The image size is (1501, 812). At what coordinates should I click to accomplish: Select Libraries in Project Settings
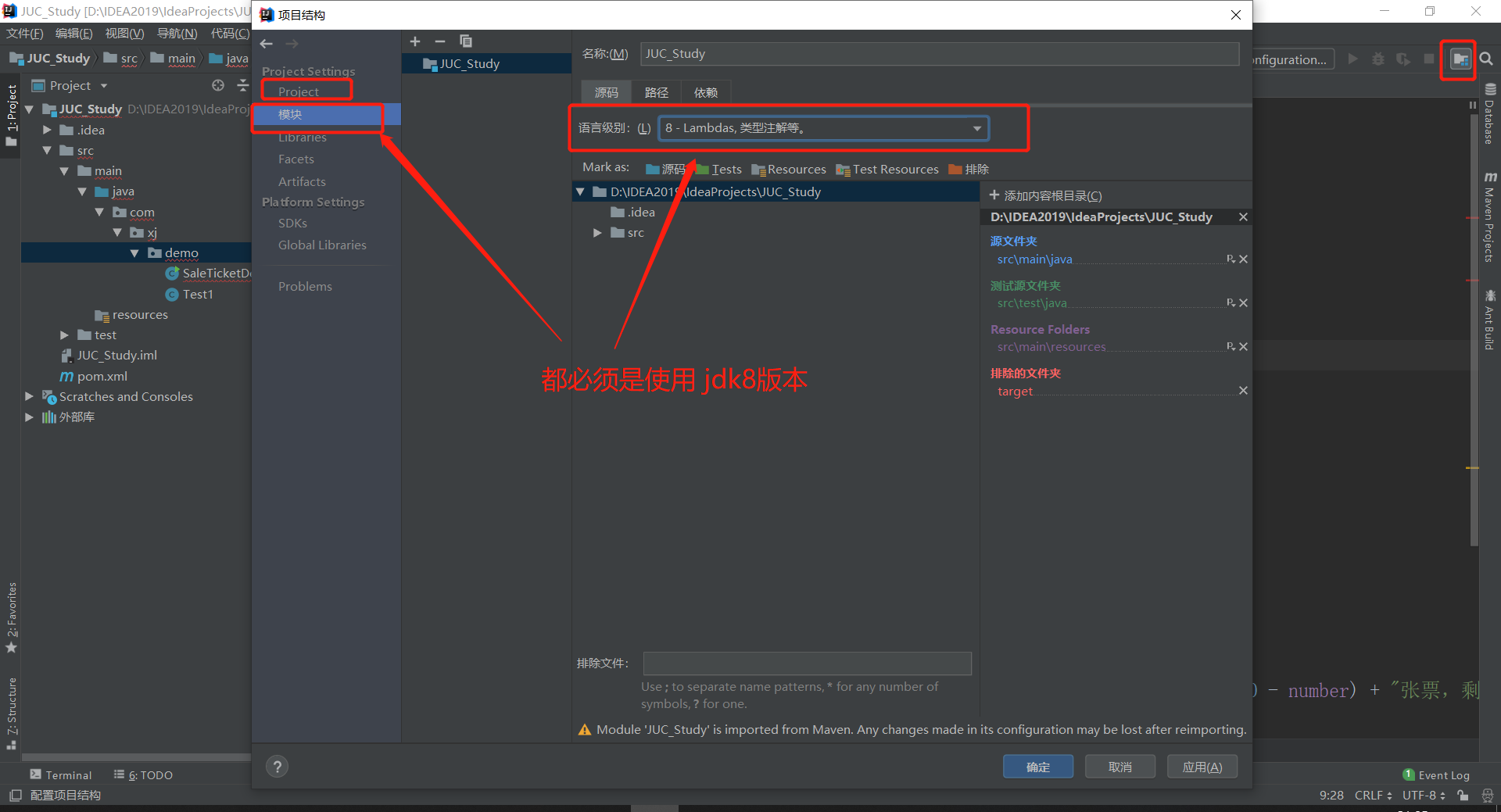point(302,138)
